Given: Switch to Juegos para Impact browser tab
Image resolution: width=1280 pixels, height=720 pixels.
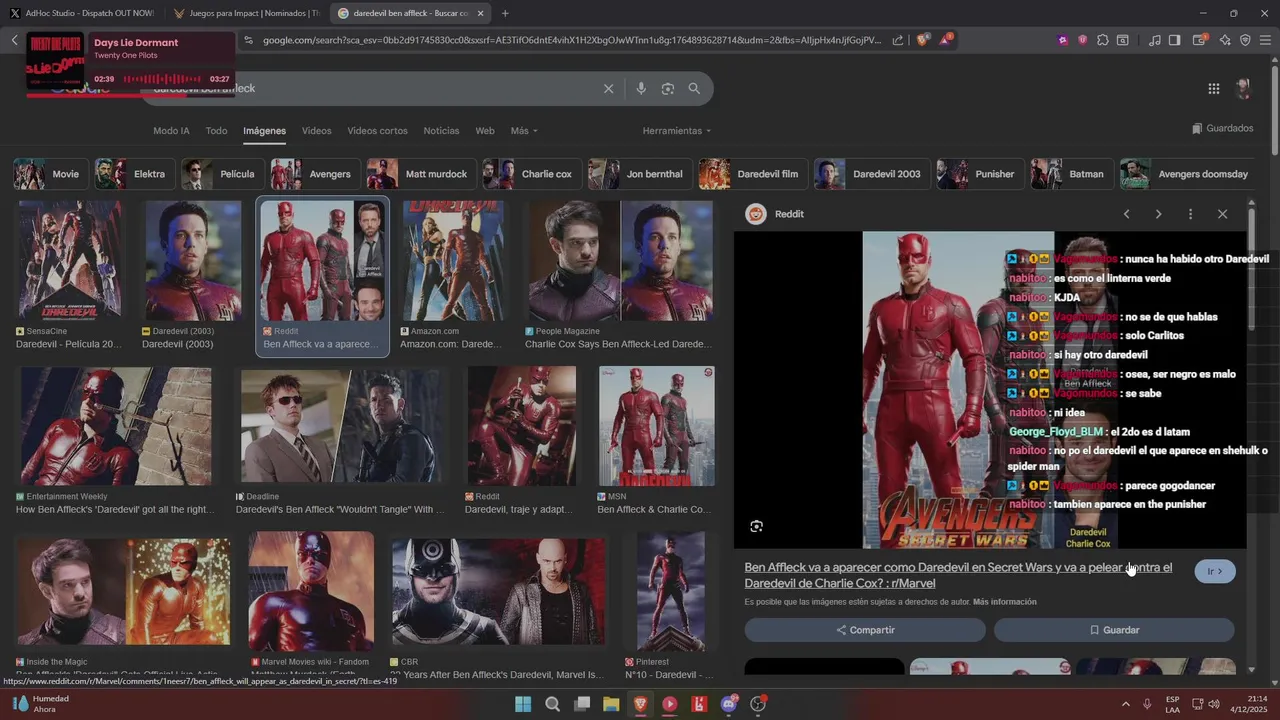Looking at the screenshot, I should [245, 13].
